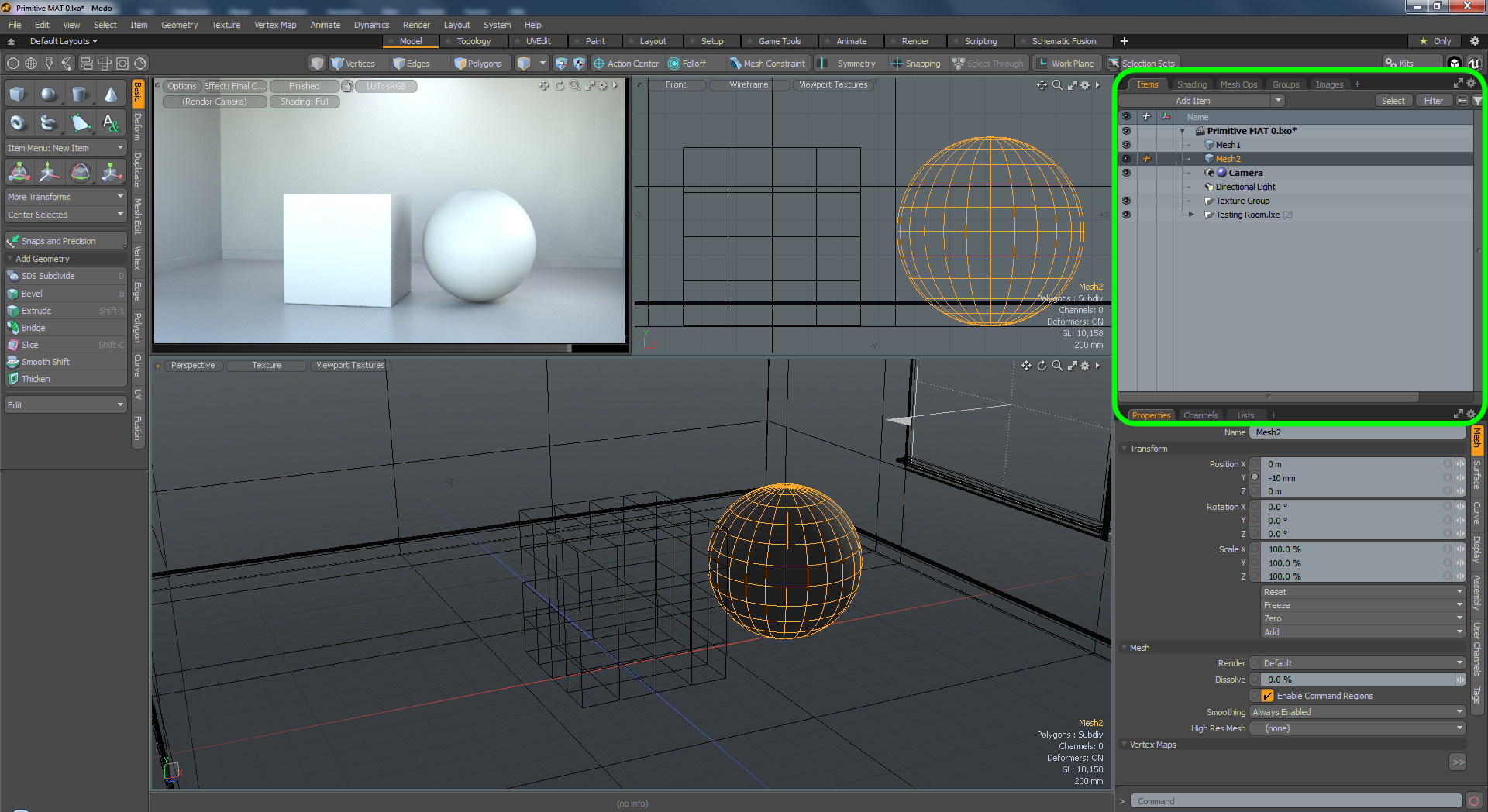Select the Cone primitive tool
Viewport: 1488px width, 812px height.
[x=111, y=95]
